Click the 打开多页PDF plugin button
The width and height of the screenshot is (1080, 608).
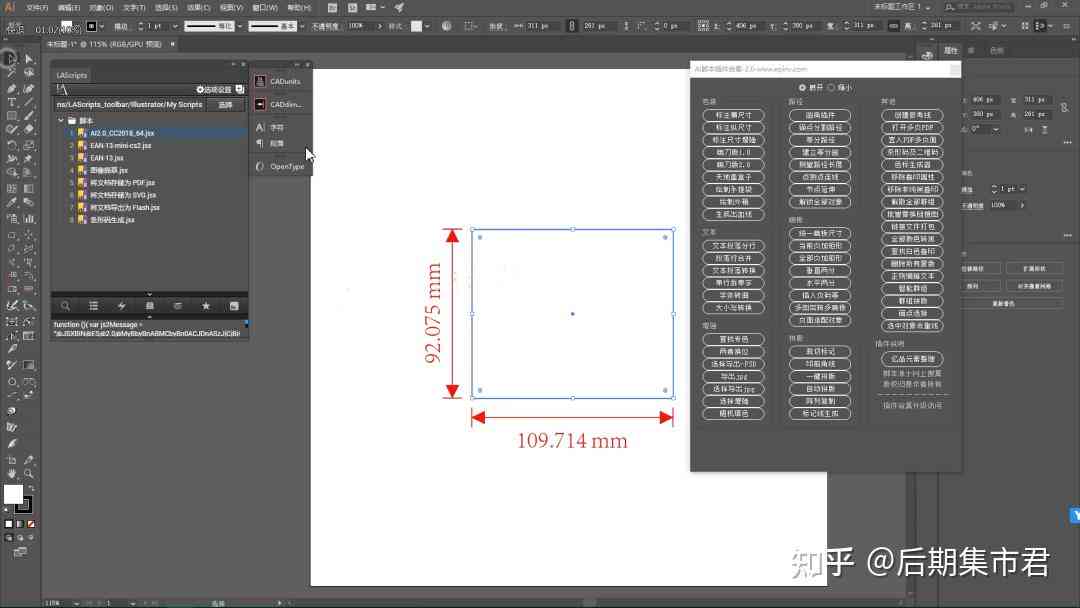[912, 127]
